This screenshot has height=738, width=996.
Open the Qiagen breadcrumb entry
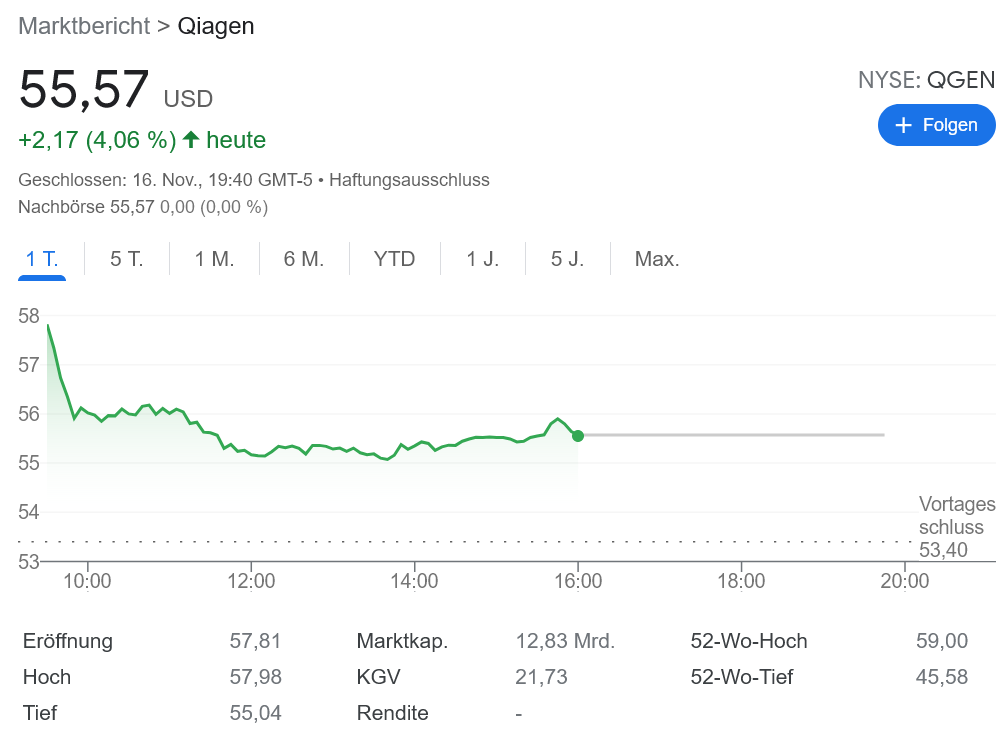pyautogui.click(x=216, y=26)
